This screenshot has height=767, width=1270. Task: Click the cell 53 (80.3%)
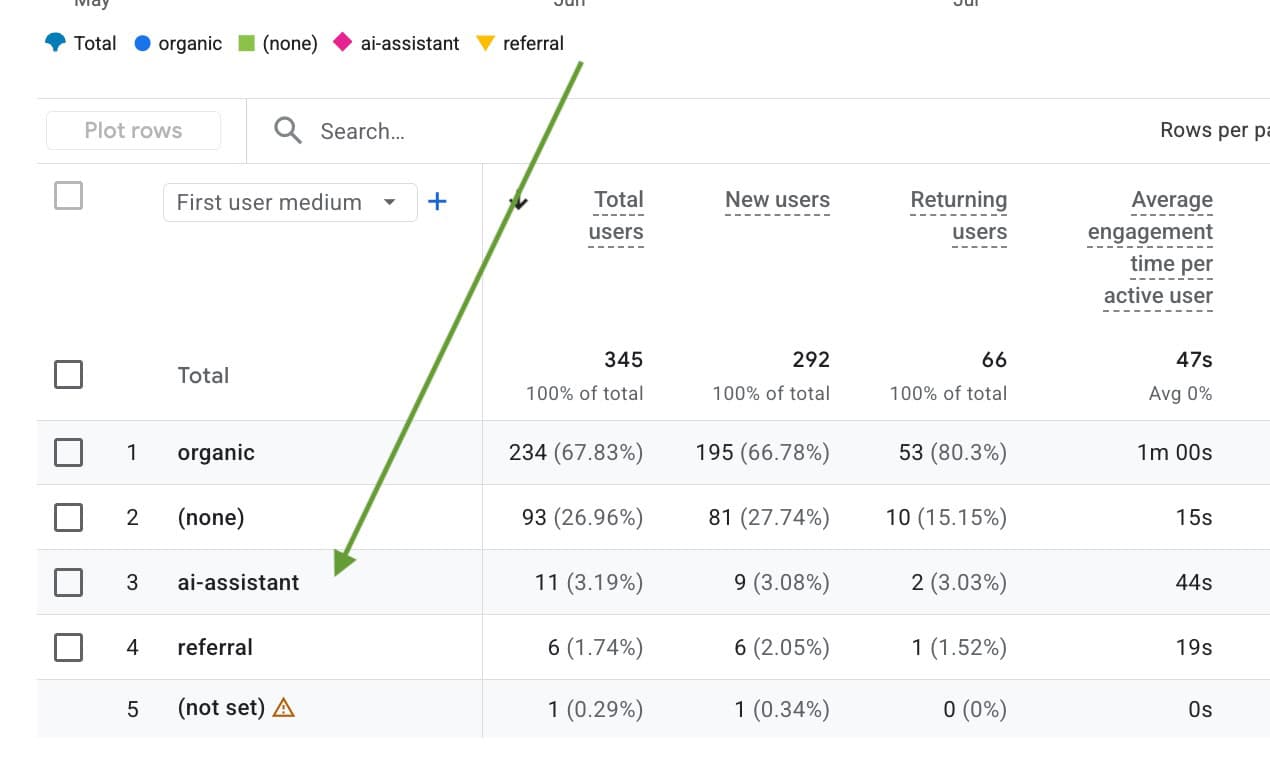tap(953, 453)
